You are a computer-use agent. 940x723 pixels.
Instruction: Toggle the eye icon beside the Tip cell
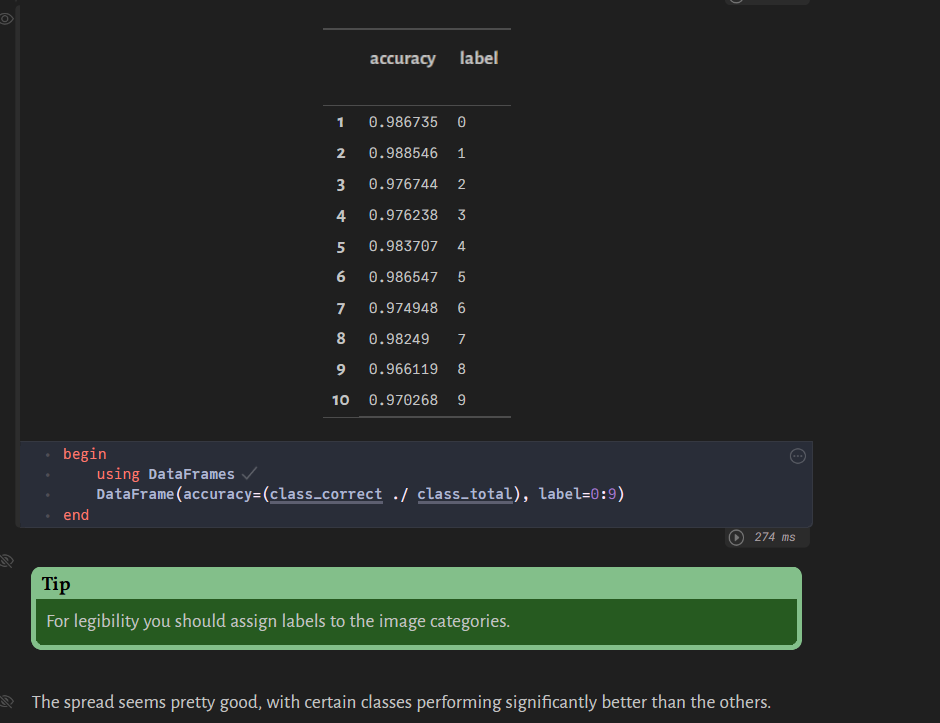[x=7, y=561]
